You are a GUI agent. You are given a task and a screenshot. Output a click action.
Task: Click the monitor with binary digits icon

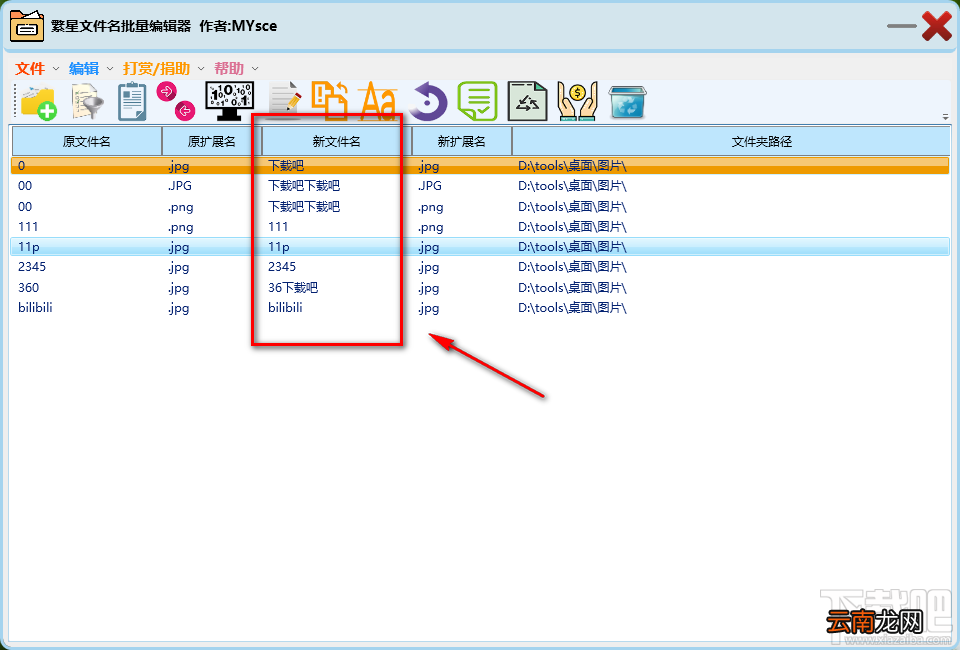230,100
